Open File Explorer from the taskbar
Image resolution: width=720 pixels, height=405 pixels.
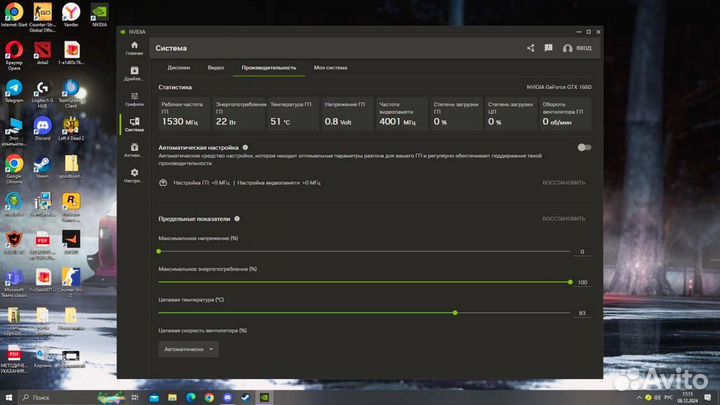coord(172,397)
